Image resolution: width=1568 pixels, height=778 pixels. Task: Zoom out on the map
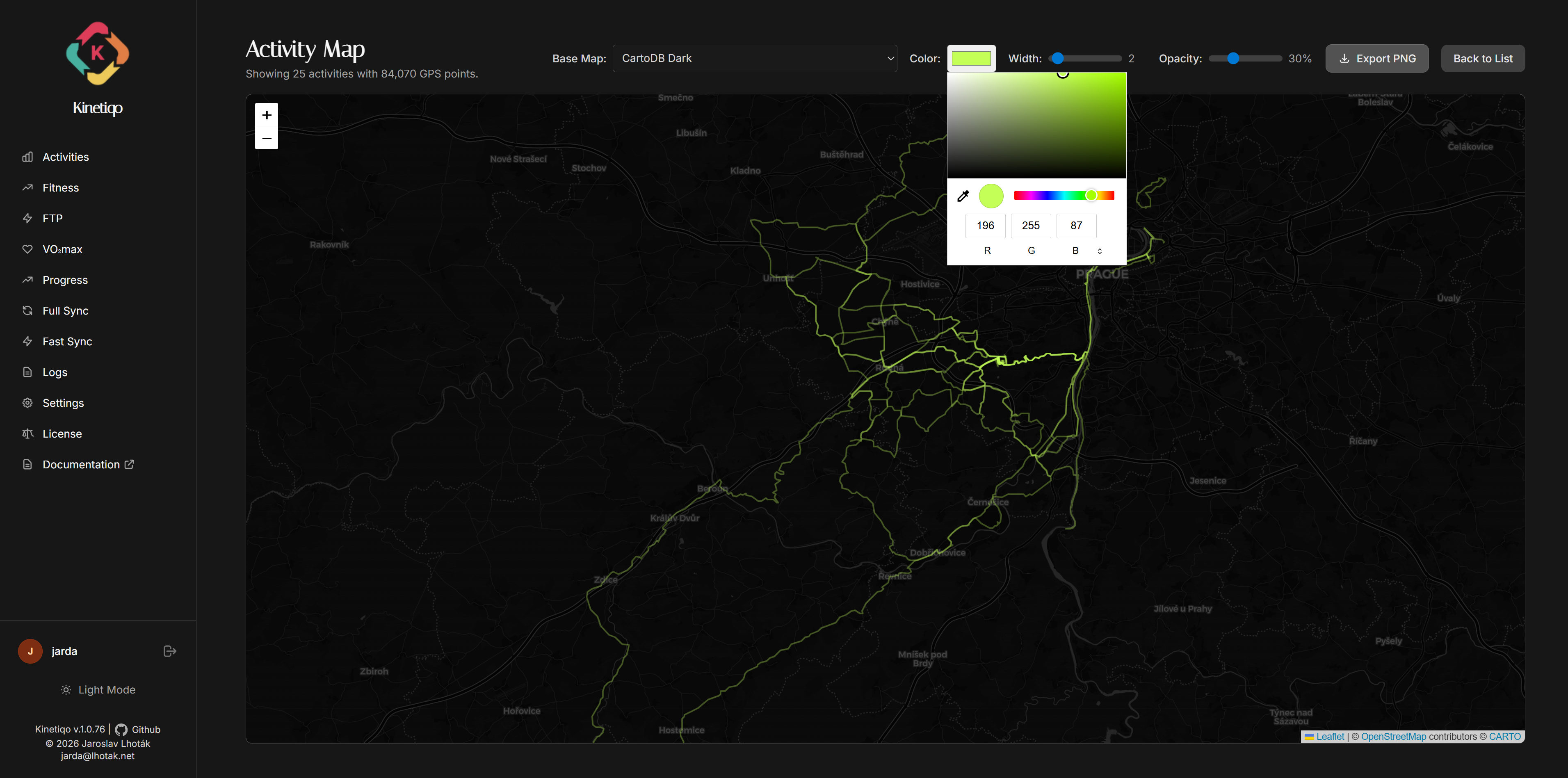tap(267, 138)
